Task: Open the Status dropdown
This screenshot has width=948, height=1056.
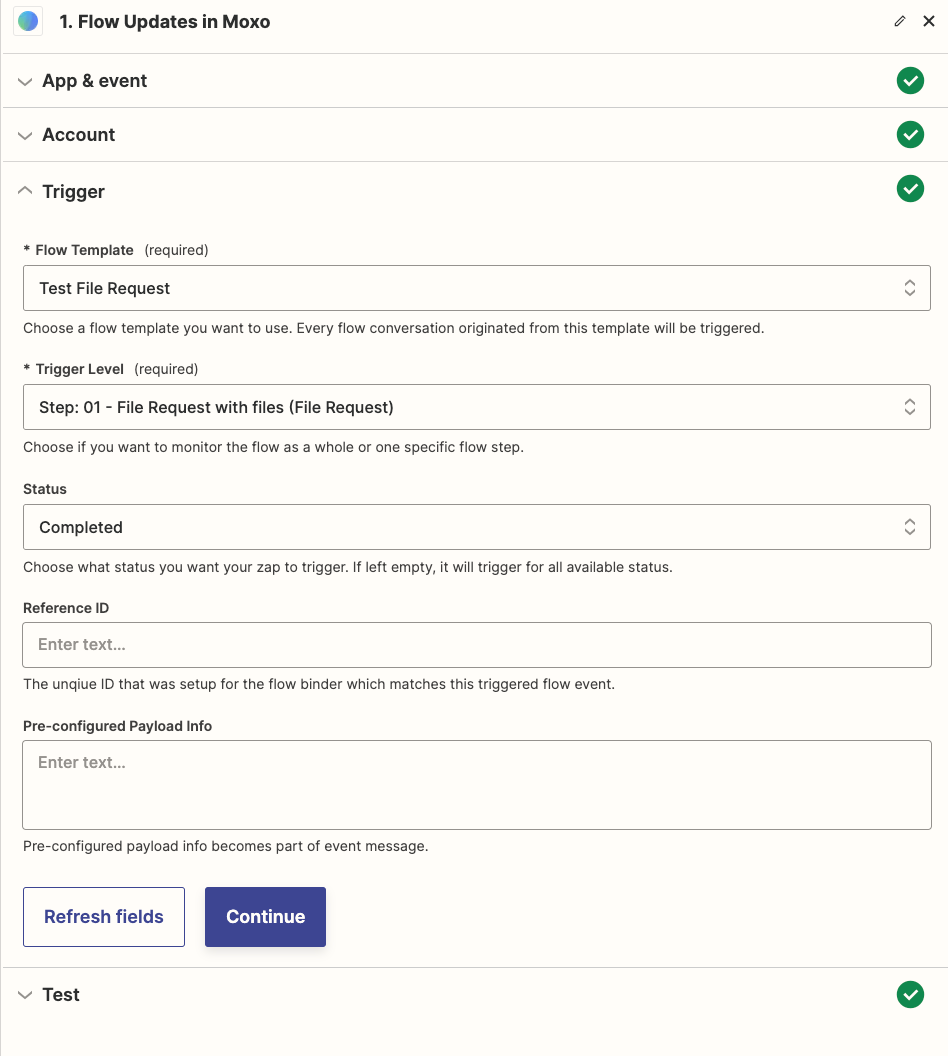Action: (477, 527)
